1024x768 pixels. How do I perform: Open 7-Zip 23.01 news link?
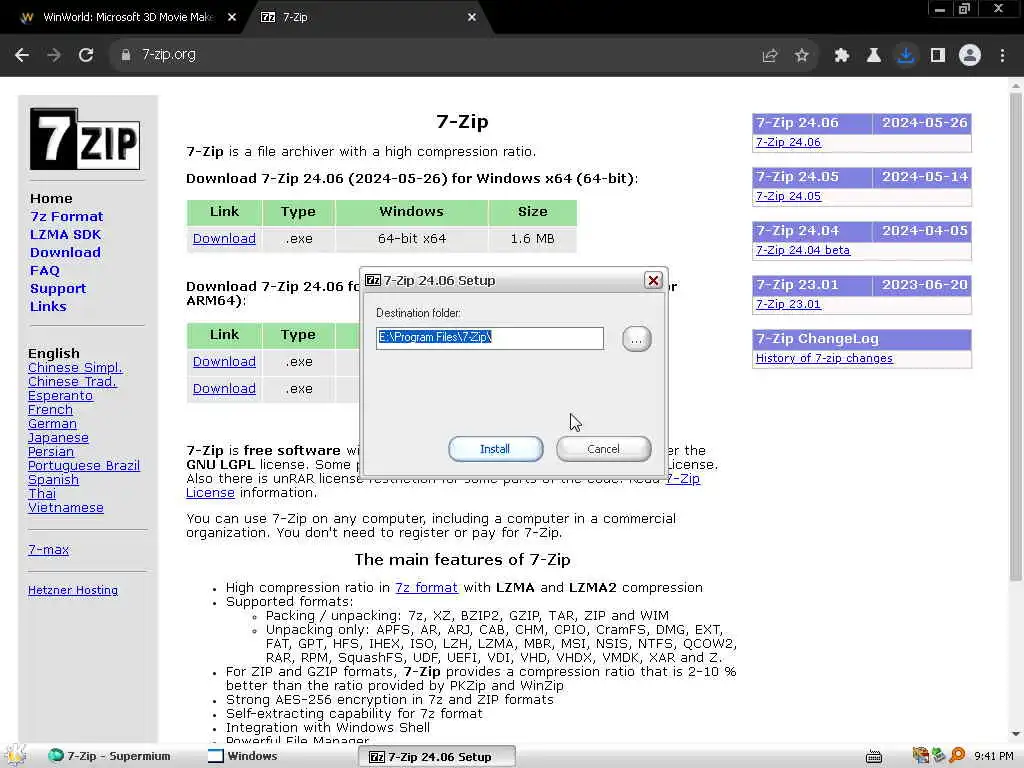(788, 304)
